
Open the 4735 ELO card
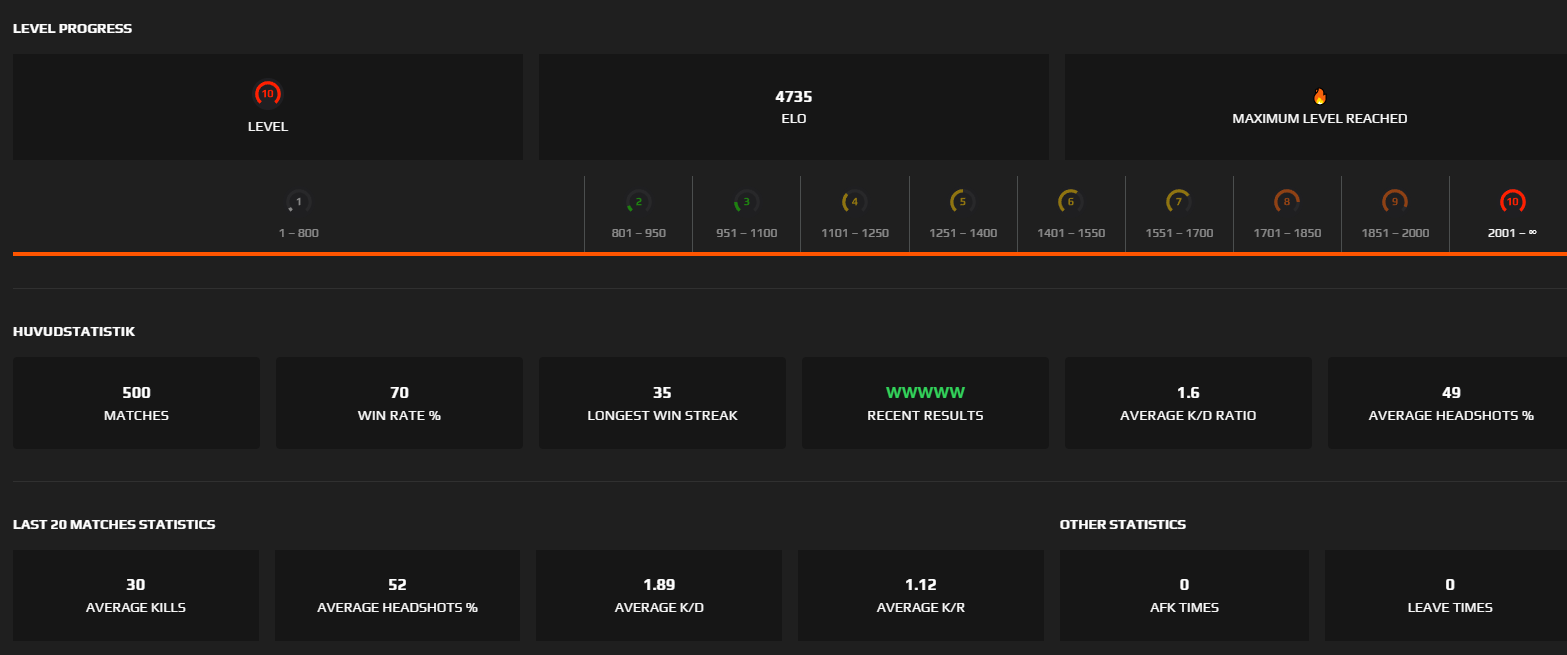tap(793, 107)
